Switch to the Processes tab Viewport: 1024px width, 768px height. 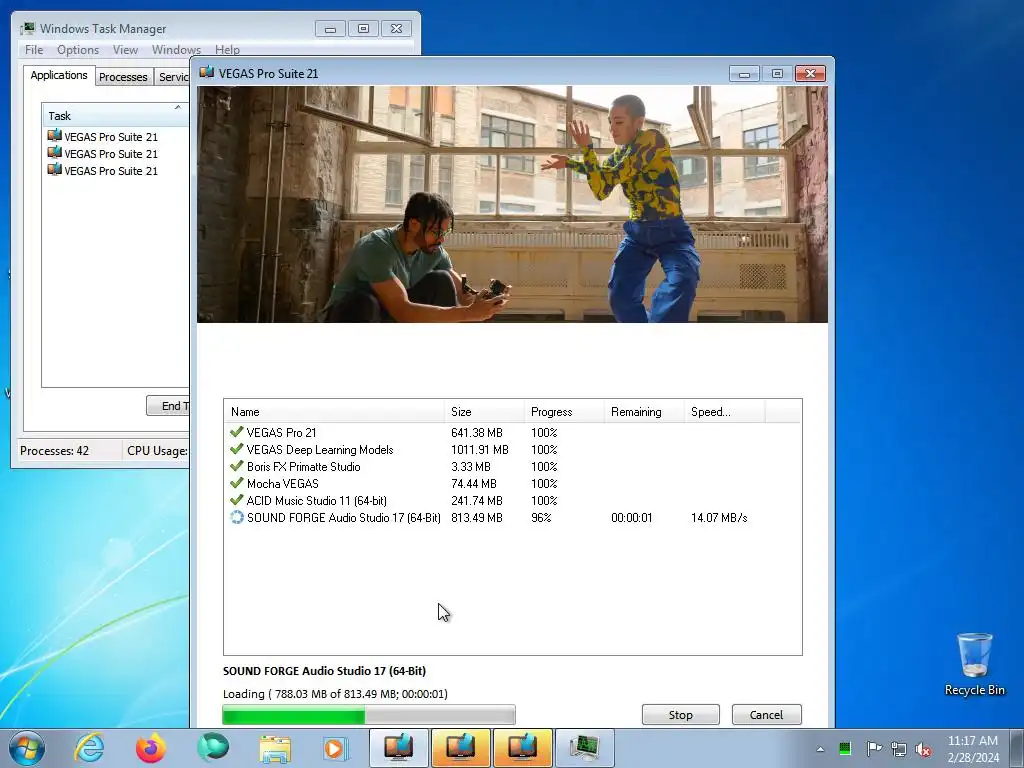pos(123,76)
